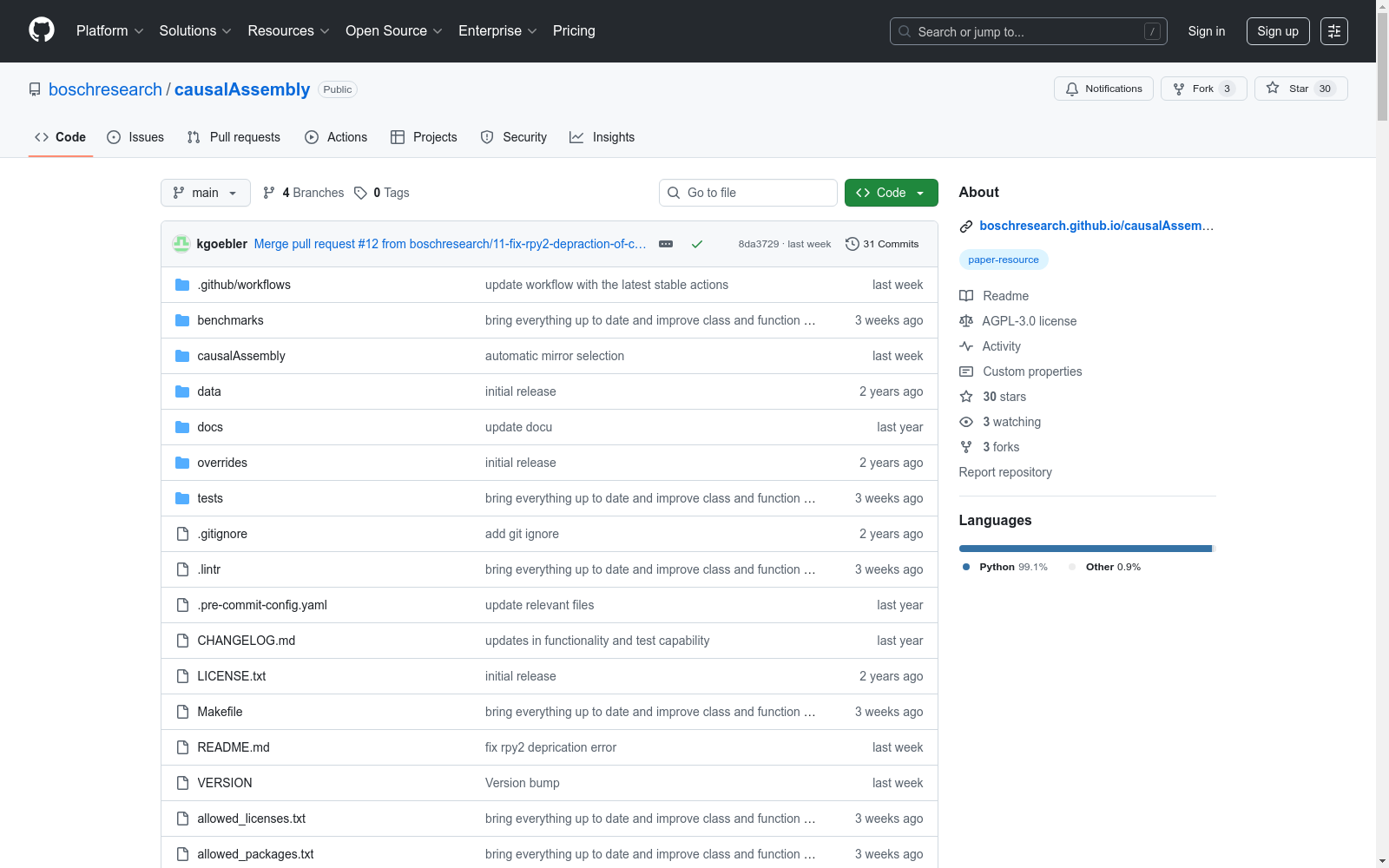Open the appearance settings icon button
This screenshot has height=868, width=1389.
point(1334,31)
